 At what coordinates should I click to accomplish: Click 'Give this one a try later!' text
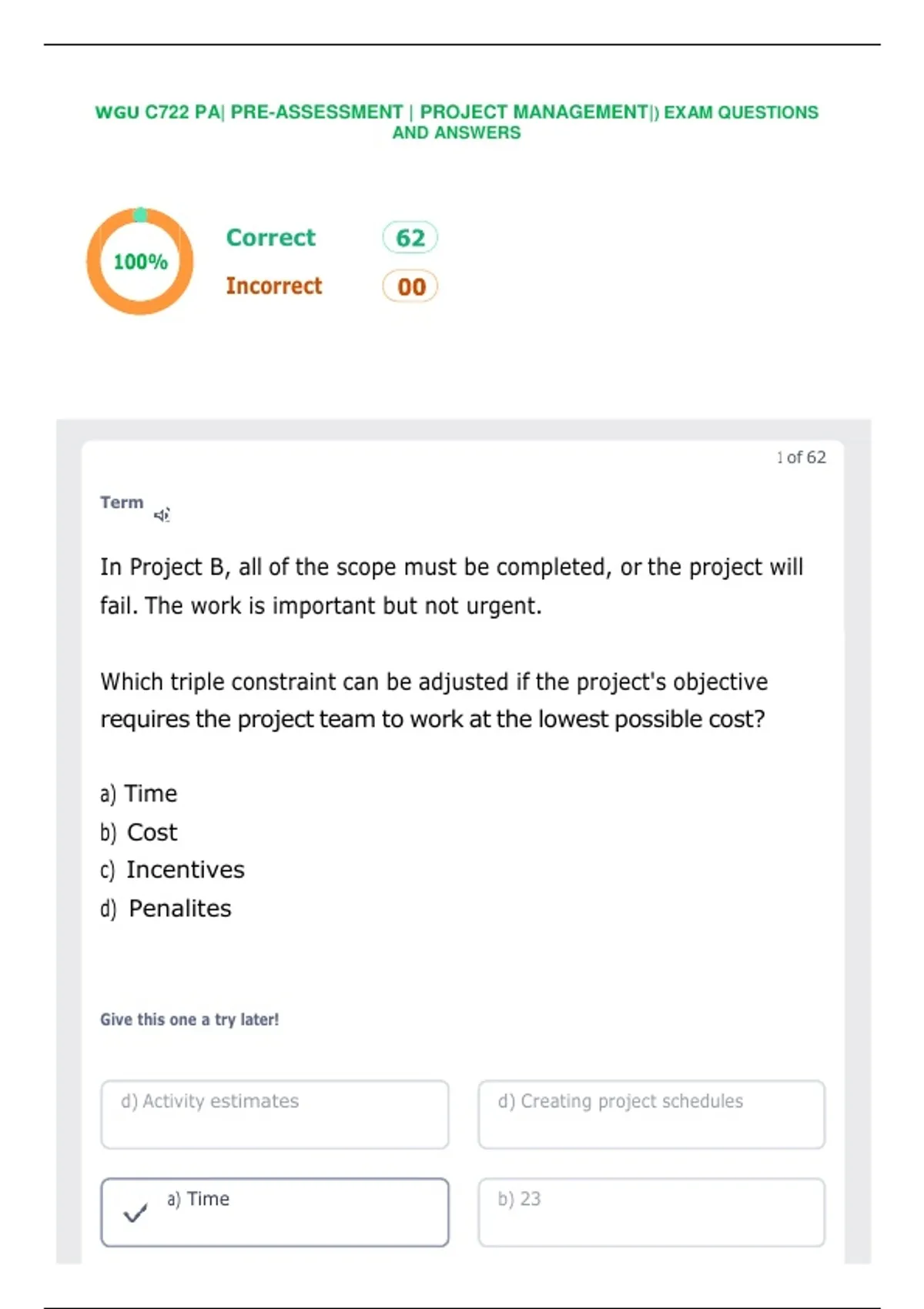coord(189,1019)
